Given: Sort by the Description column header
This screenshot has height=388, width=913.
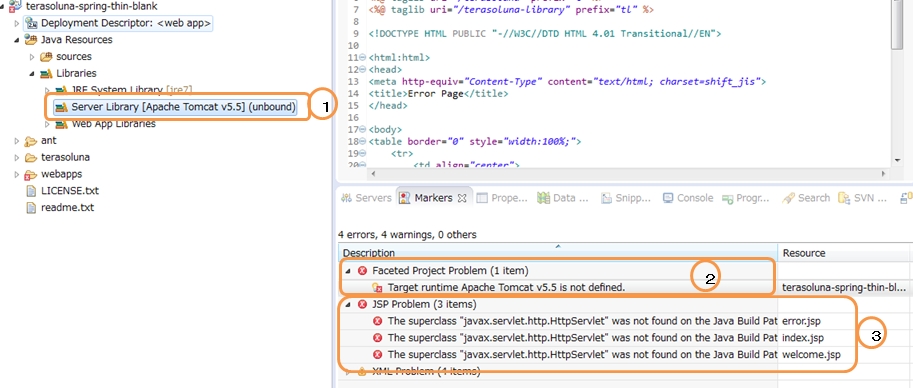Looking at the screenshot, I should 558,253.
